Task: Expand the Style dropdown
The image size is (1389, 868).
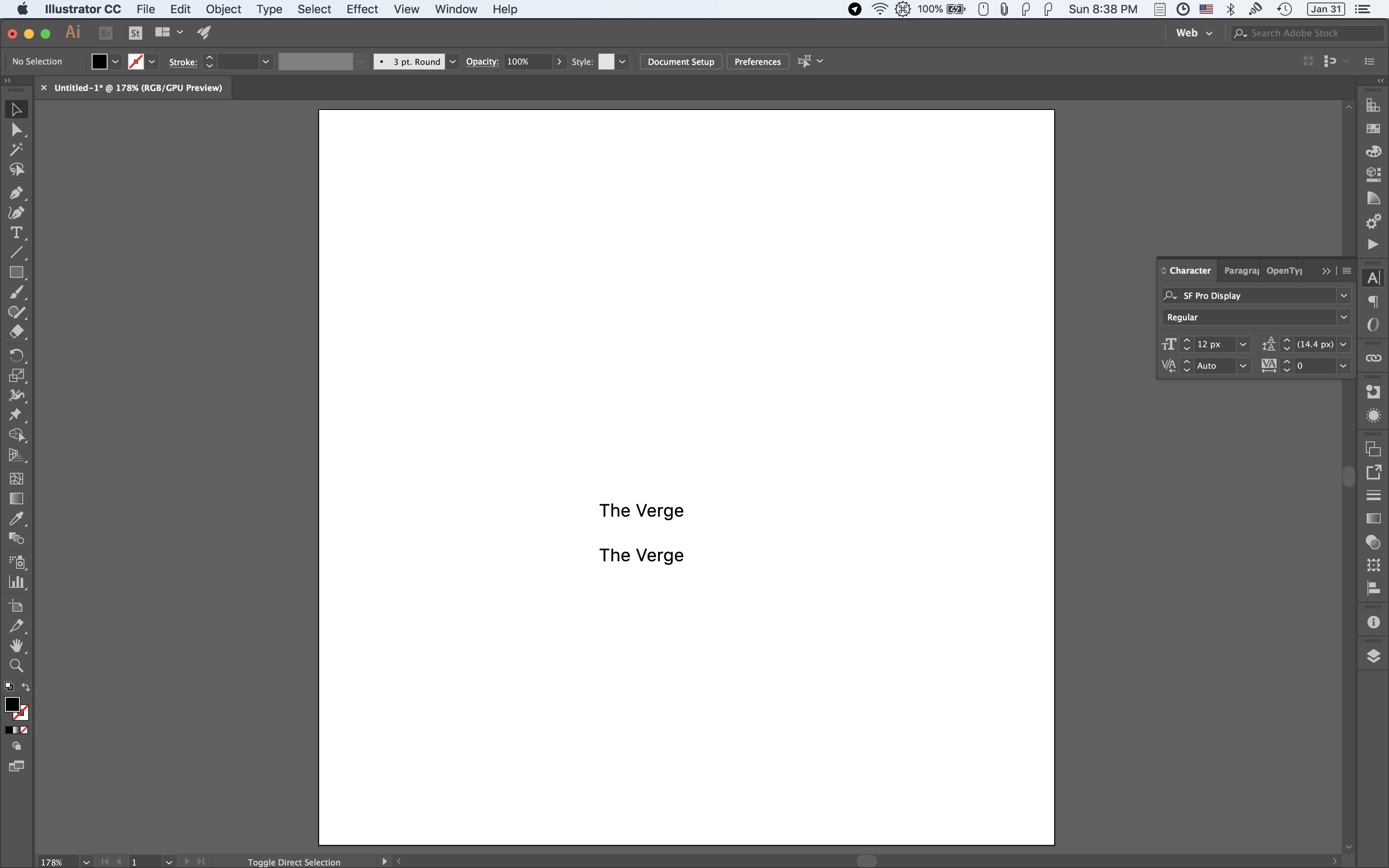Action: pos(622,62)
